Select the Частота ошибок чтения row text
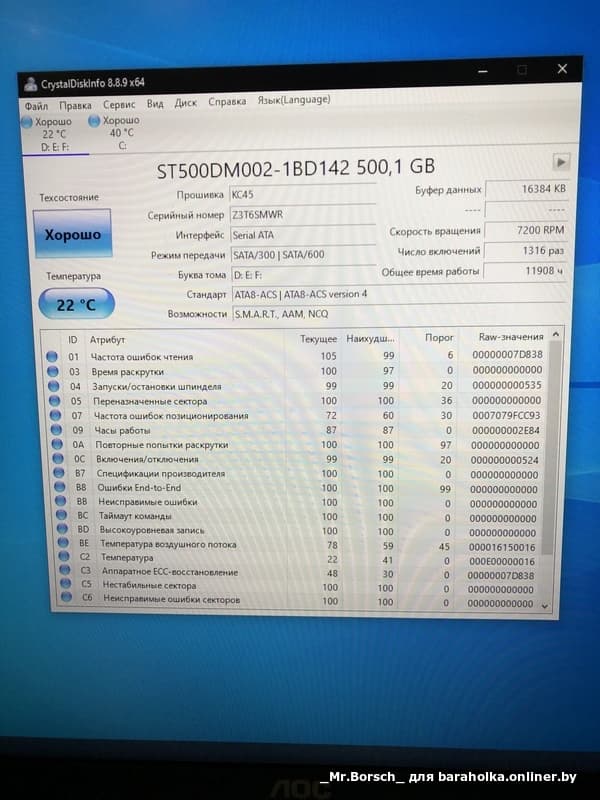This screenshot has height=800, width=600. (142, 357)
